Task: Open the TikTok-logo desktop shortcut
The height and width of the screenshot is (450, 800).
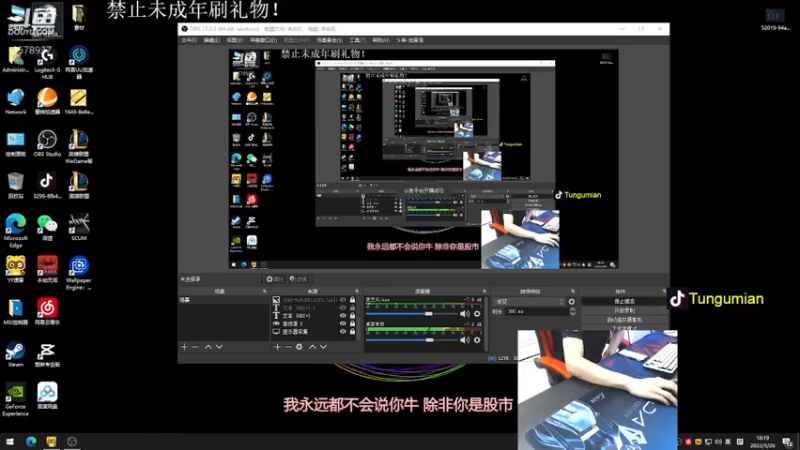Action: click(47, 185)
